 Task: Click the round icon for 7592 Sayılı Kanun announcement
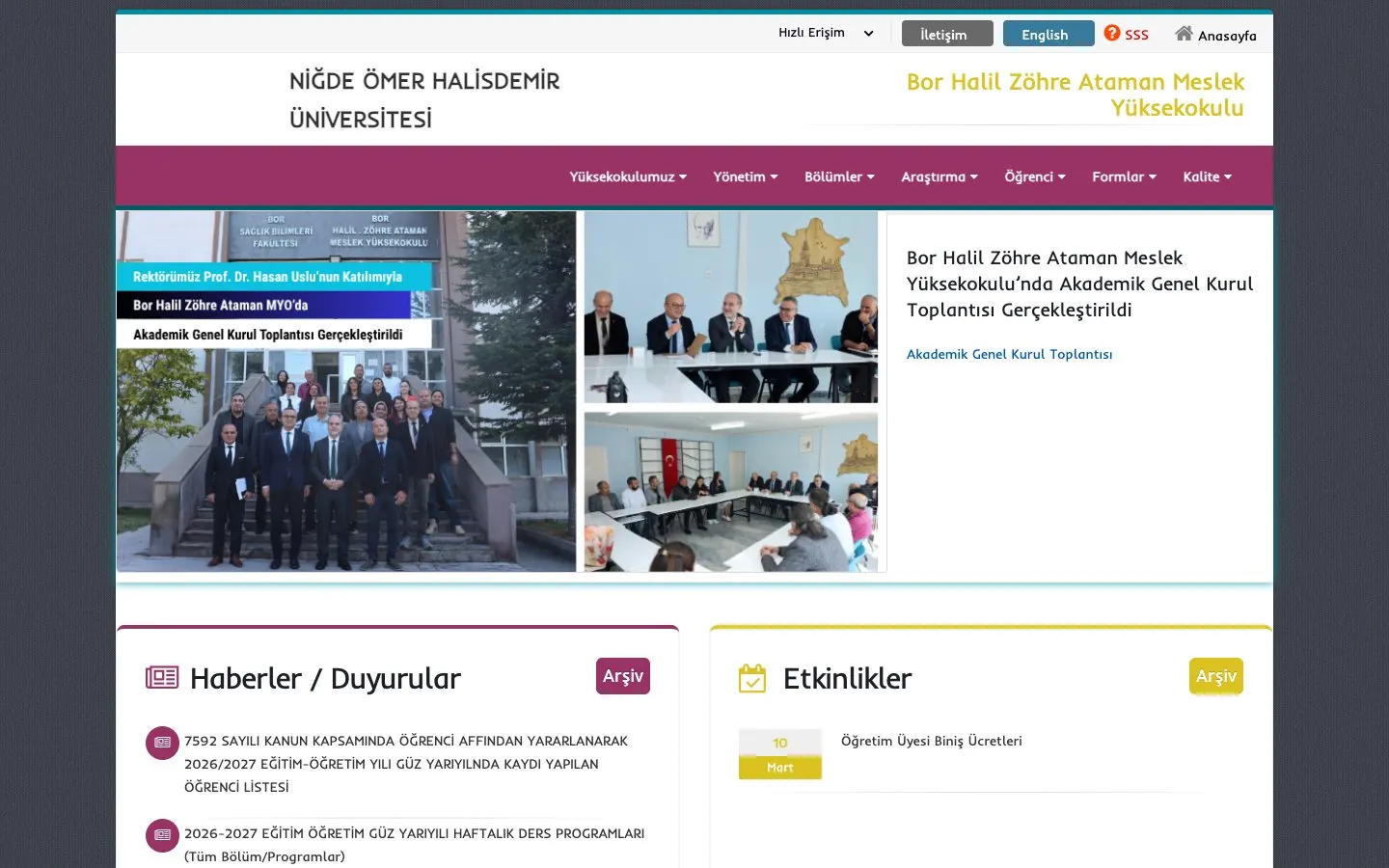point(162,743)
